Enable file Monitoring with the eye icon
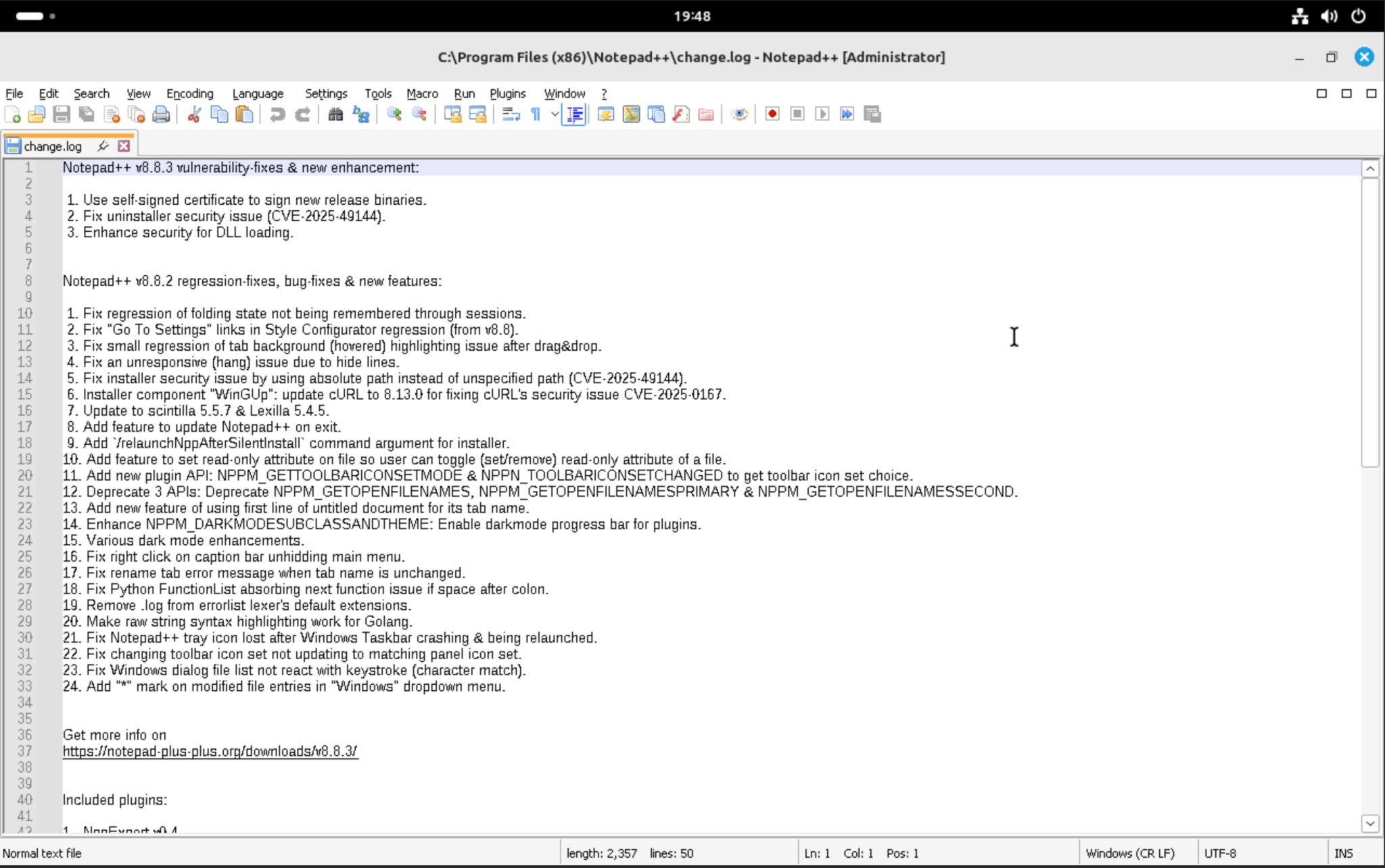 click(738, 114)
